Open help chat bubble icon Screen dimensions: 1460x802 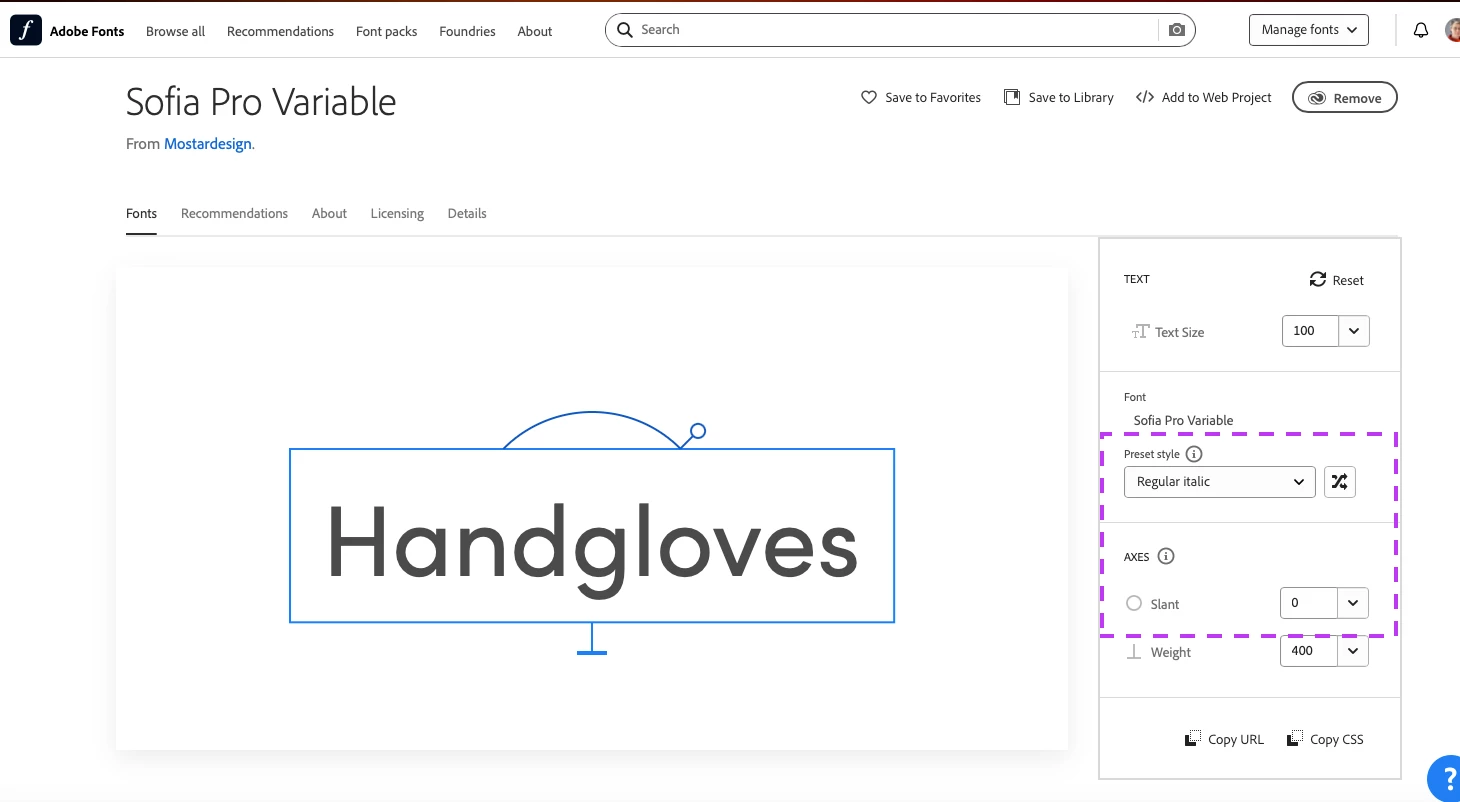1444,778
